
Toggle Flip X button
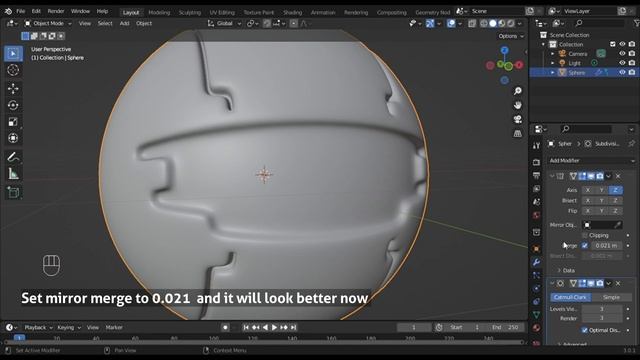click(588, 211)
